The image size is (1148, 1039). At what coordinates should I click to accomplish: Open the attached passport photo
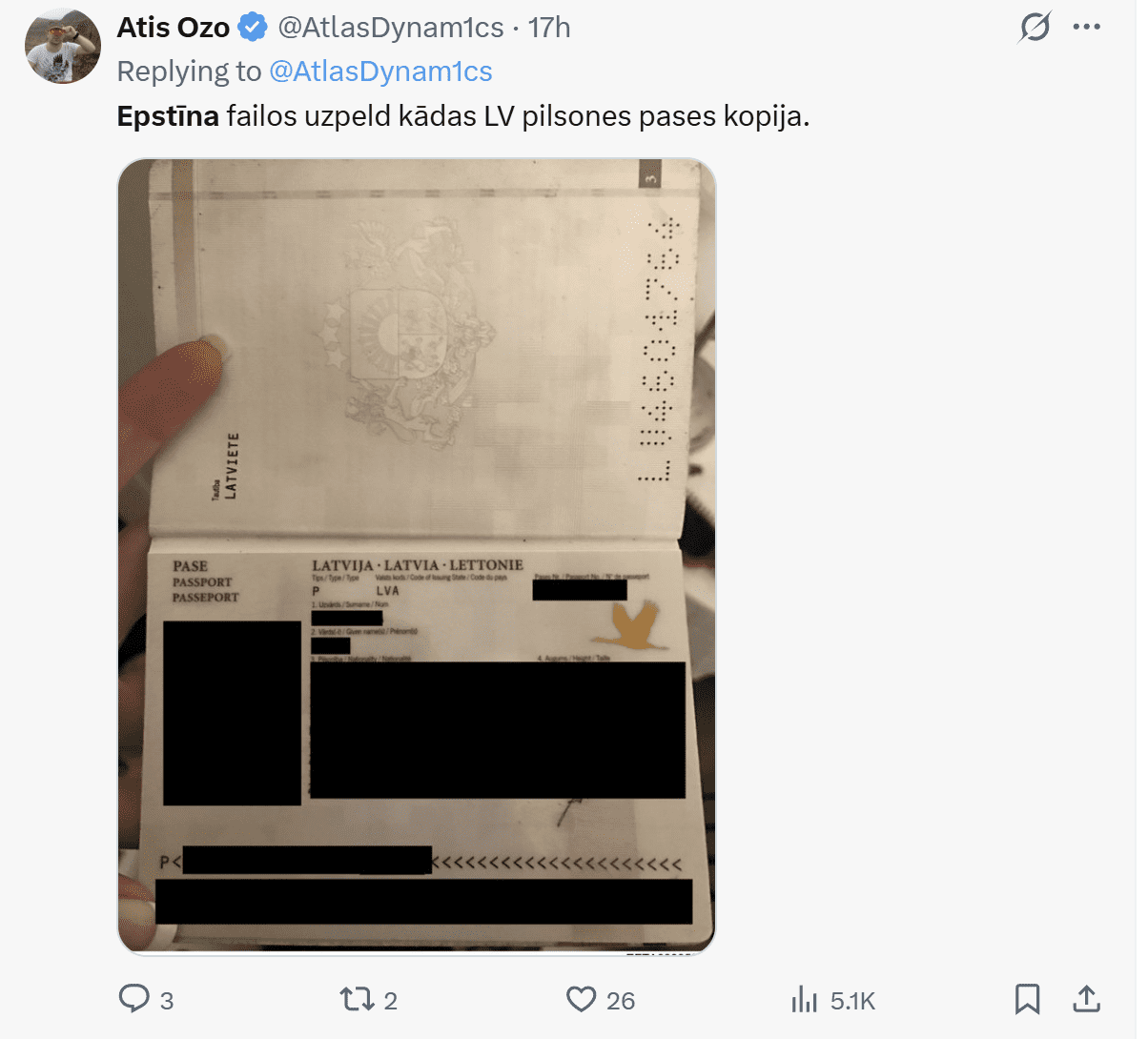point(417,556)
